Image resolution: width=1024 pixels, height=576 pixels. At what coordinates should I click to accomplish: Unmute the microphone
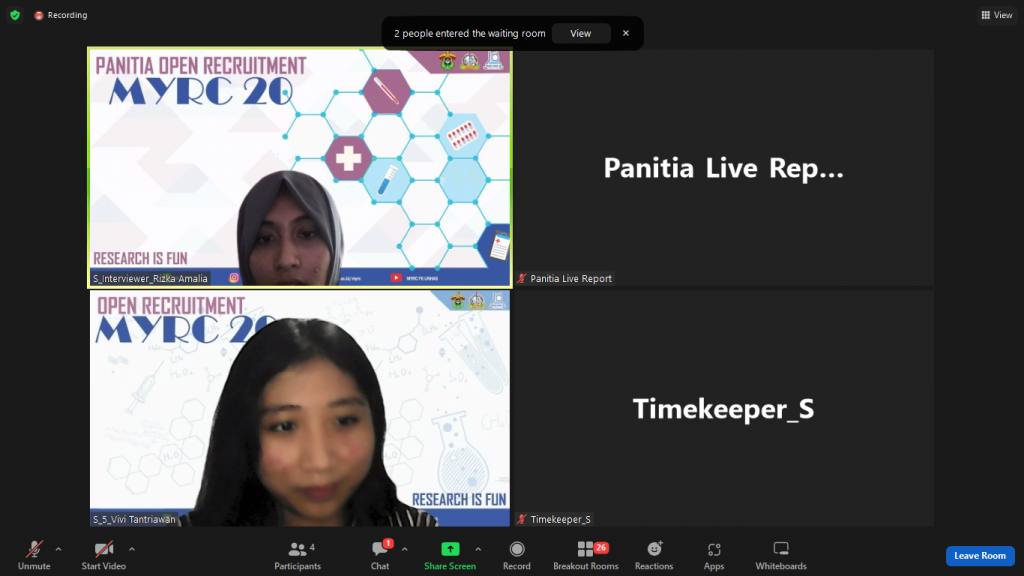[x=34, y=556]
